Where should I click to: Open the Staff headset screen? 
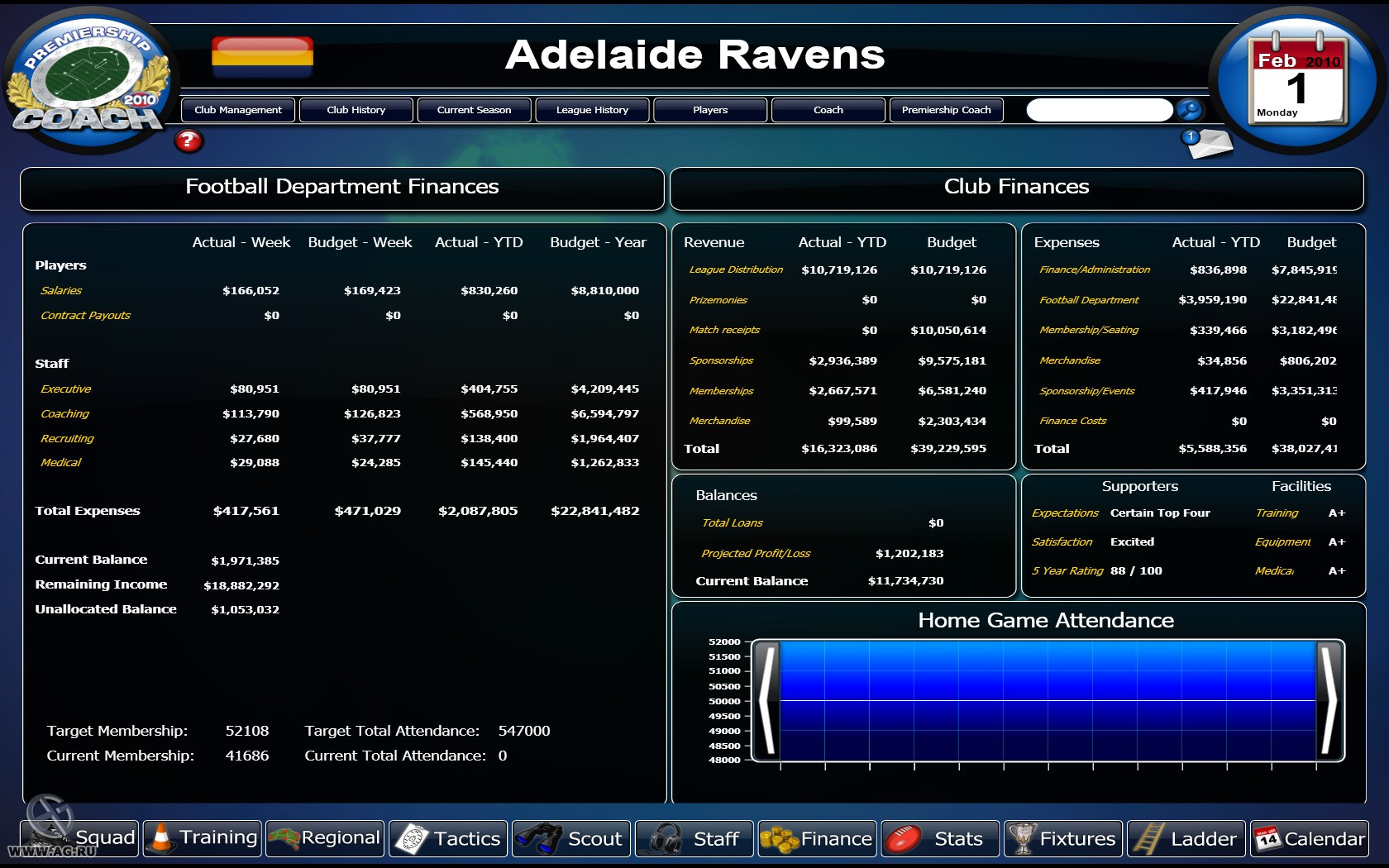[694, 838]
